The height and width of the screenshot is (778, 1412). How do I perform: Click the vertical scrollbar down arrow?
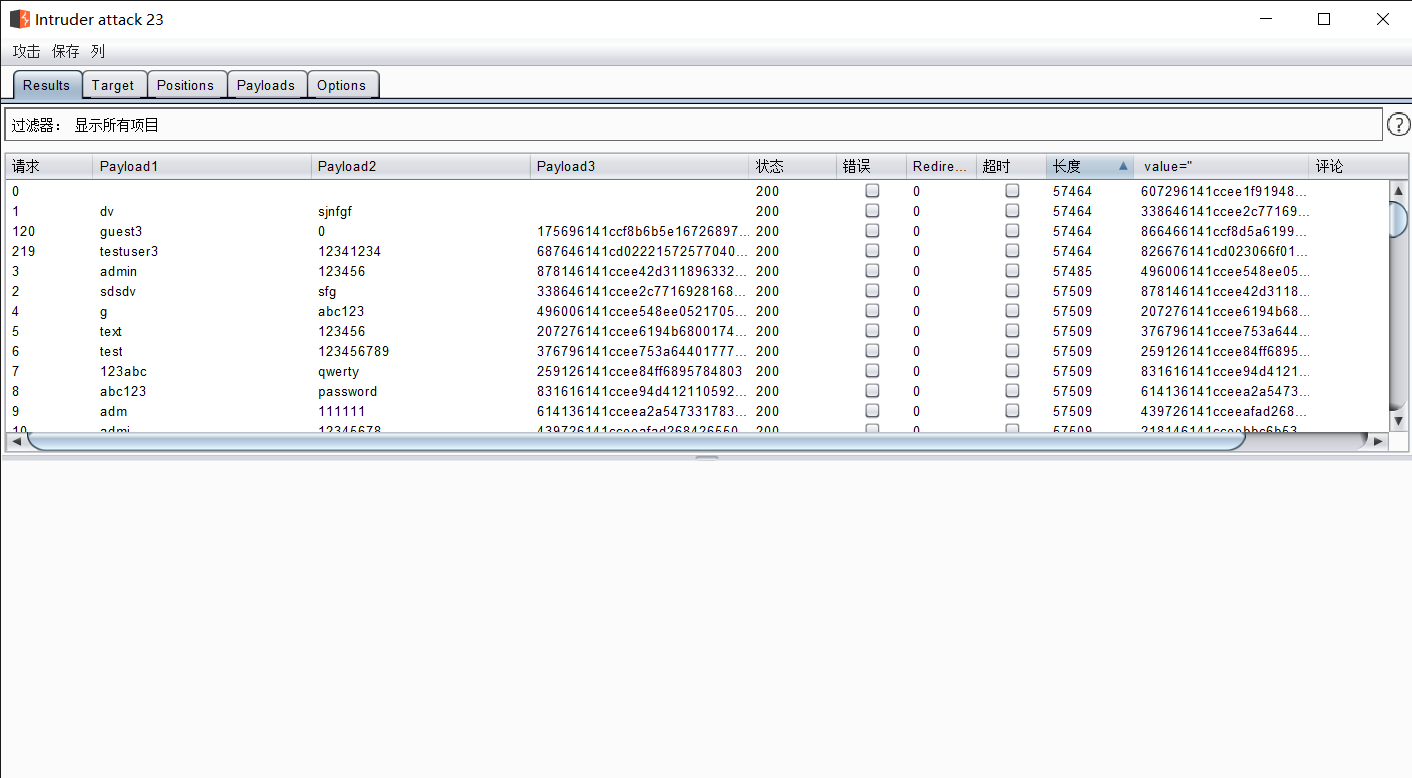pos(1399,421)
